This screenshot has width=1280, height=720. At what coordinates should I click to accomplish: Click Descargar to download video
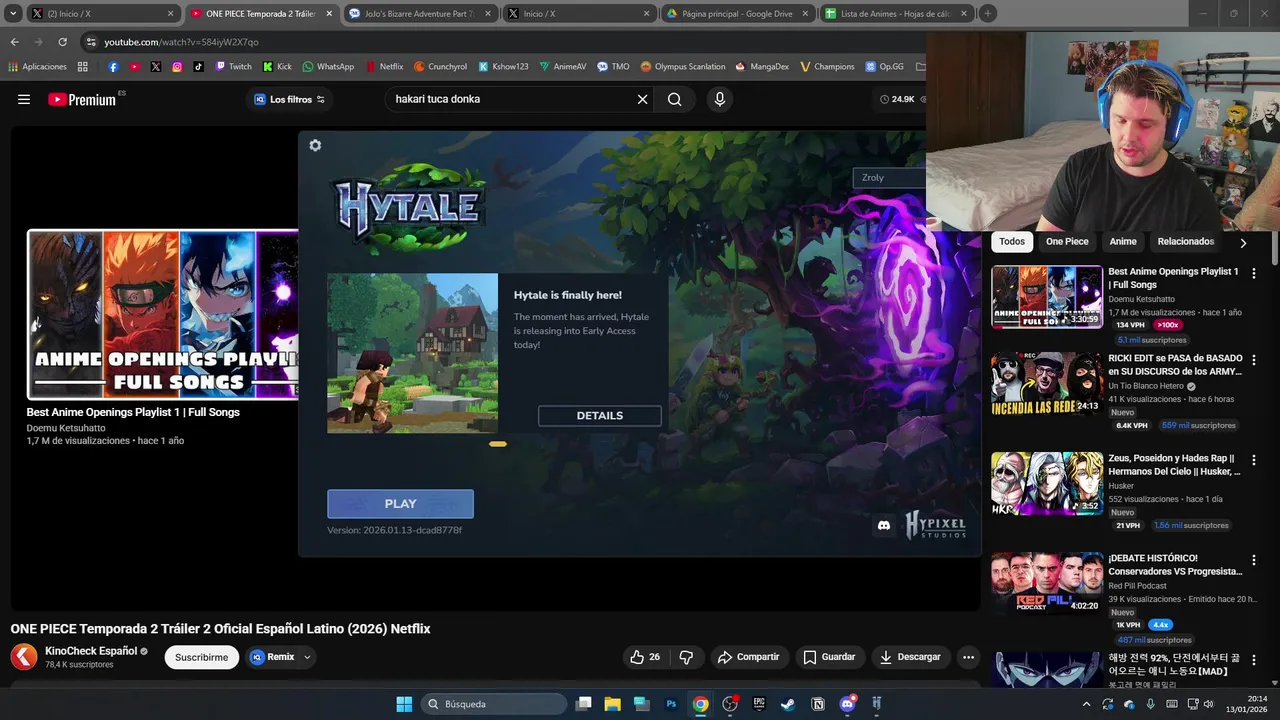click(910, 657)
